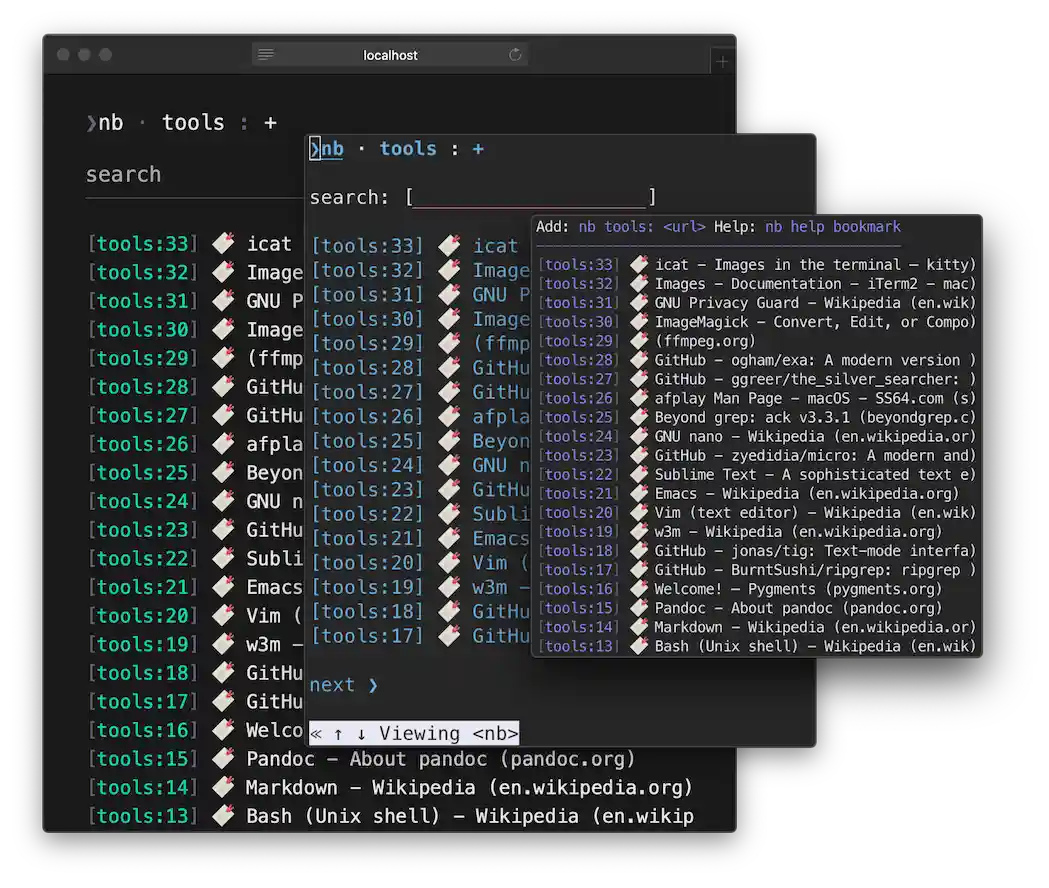Click the bookmark icon beside Emacs – Wikipedia (en.wikipedia.org)
Image resolution: width=1049 pixels, height=888 pixels.
tap(639, 493)
